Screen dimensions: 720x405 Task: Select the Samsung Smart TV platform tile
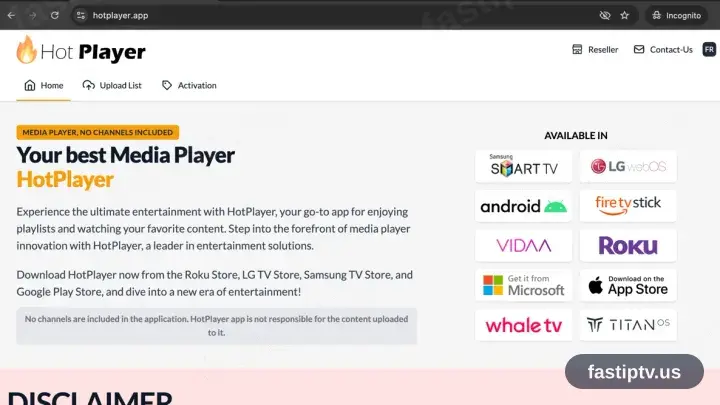[x=523, y=166]
